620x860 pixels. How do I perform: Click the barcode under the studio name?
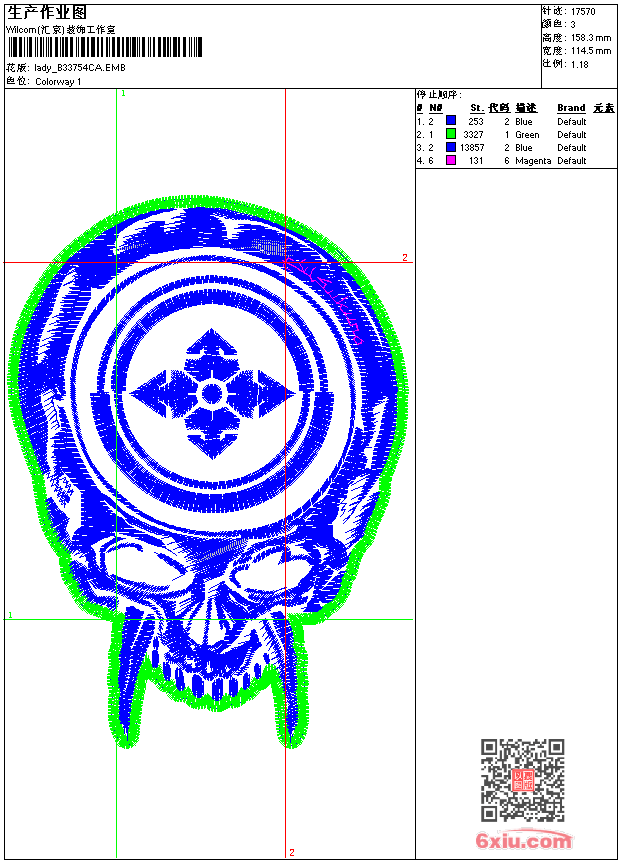104,47
